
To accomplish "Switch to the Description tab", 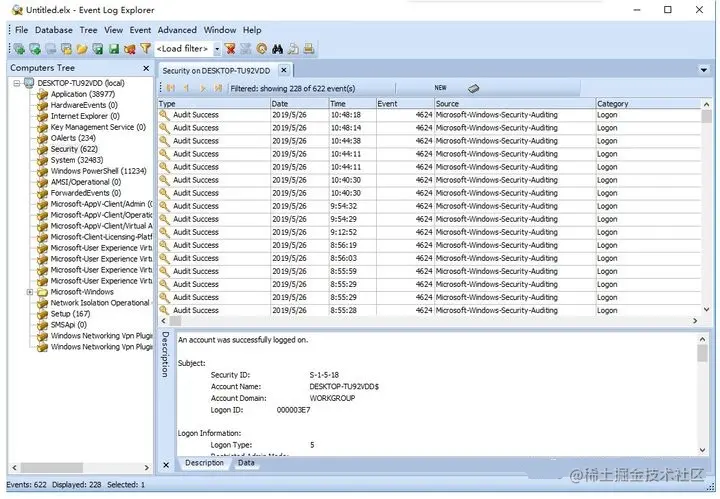I will [204, 463].
